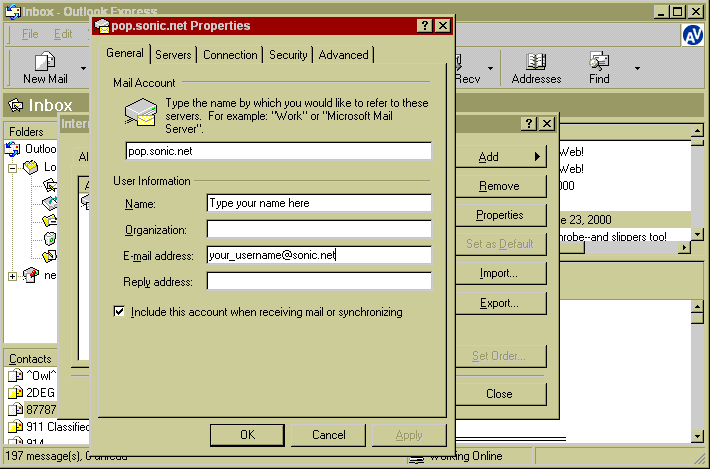Viewport: 710px width, 469px height.
Task: Click message list scroll down arrow
Action: pyautogui.click(x=697, y=234)
